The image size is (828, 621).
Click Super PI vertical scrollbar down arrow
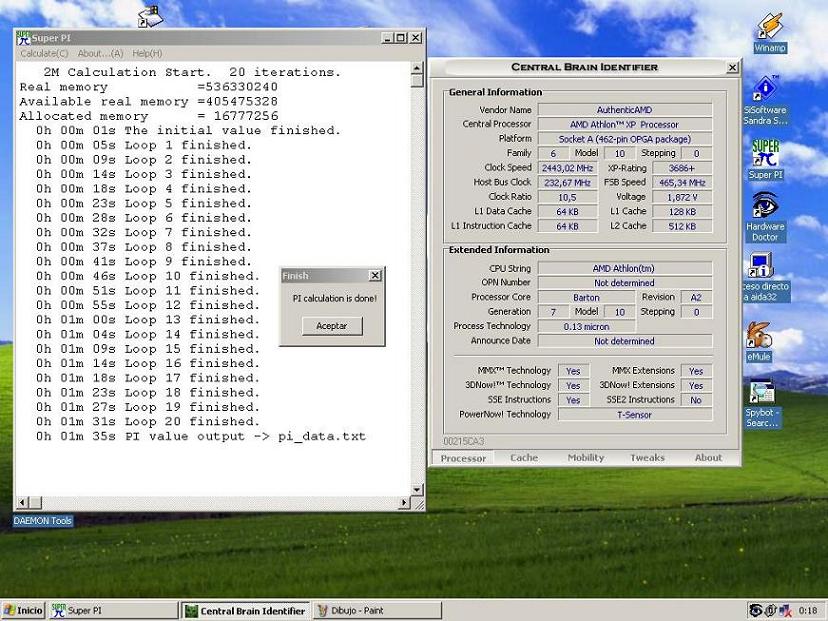(418, 491)
